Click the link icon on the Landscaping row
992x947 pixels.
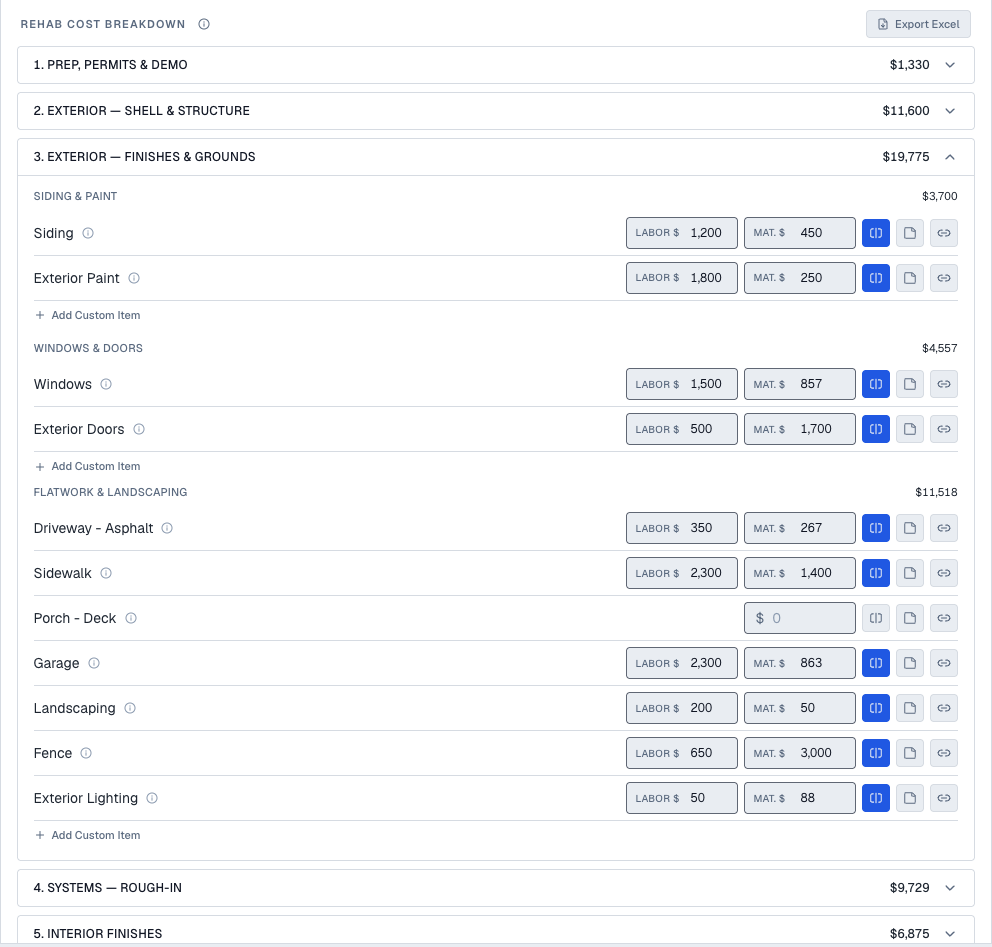point(944,708)
